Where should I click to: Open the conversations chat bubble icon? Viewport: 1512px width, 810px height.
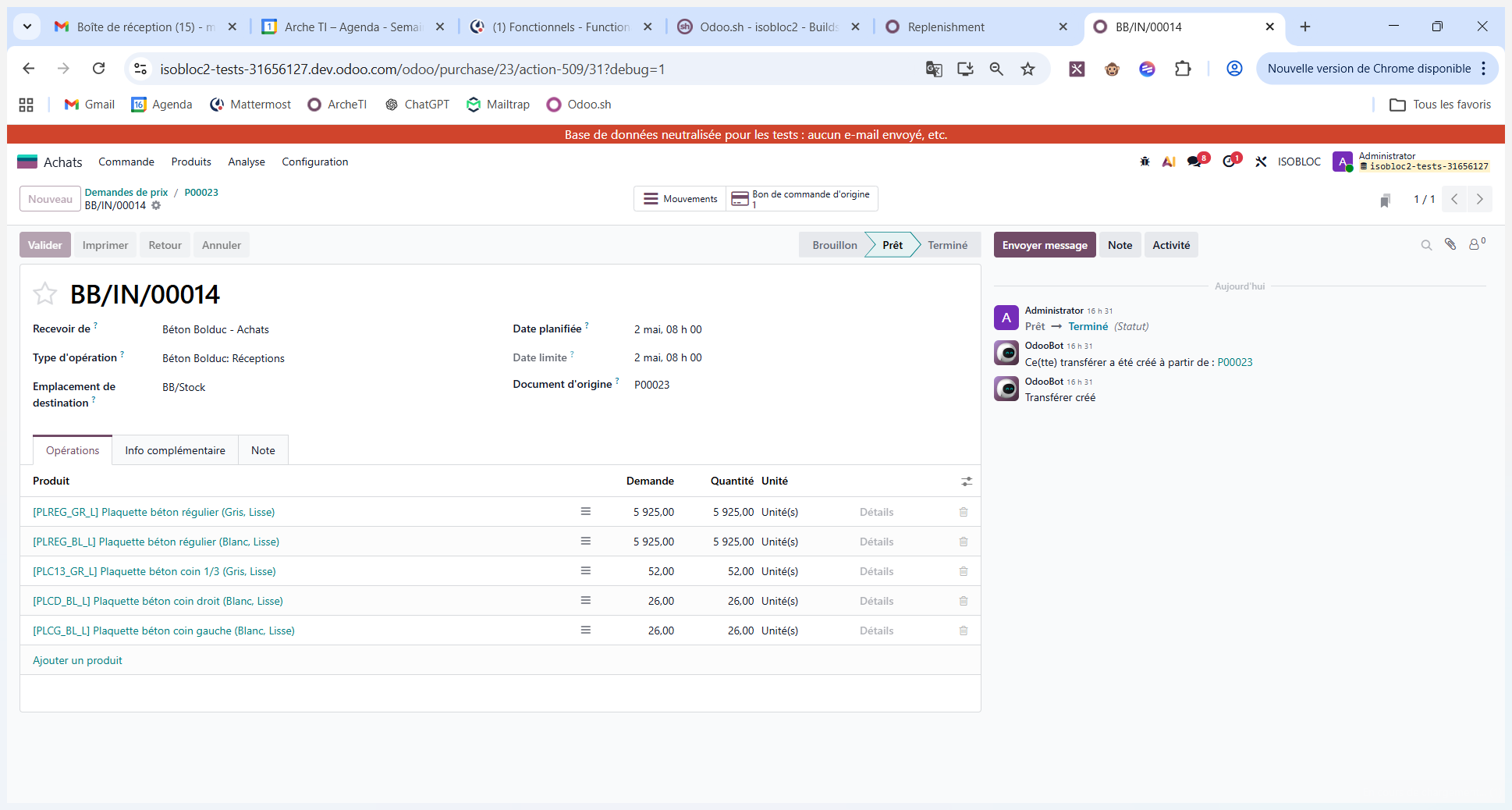(x=1195, y=162)
